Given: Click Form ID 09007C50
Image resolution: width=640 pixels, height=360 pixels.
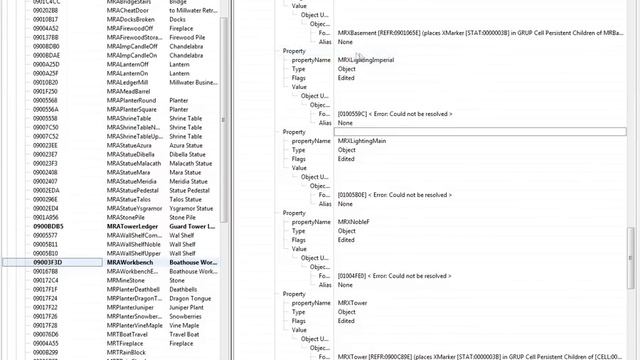Looking at the screenshot, I should click(46, 127).
